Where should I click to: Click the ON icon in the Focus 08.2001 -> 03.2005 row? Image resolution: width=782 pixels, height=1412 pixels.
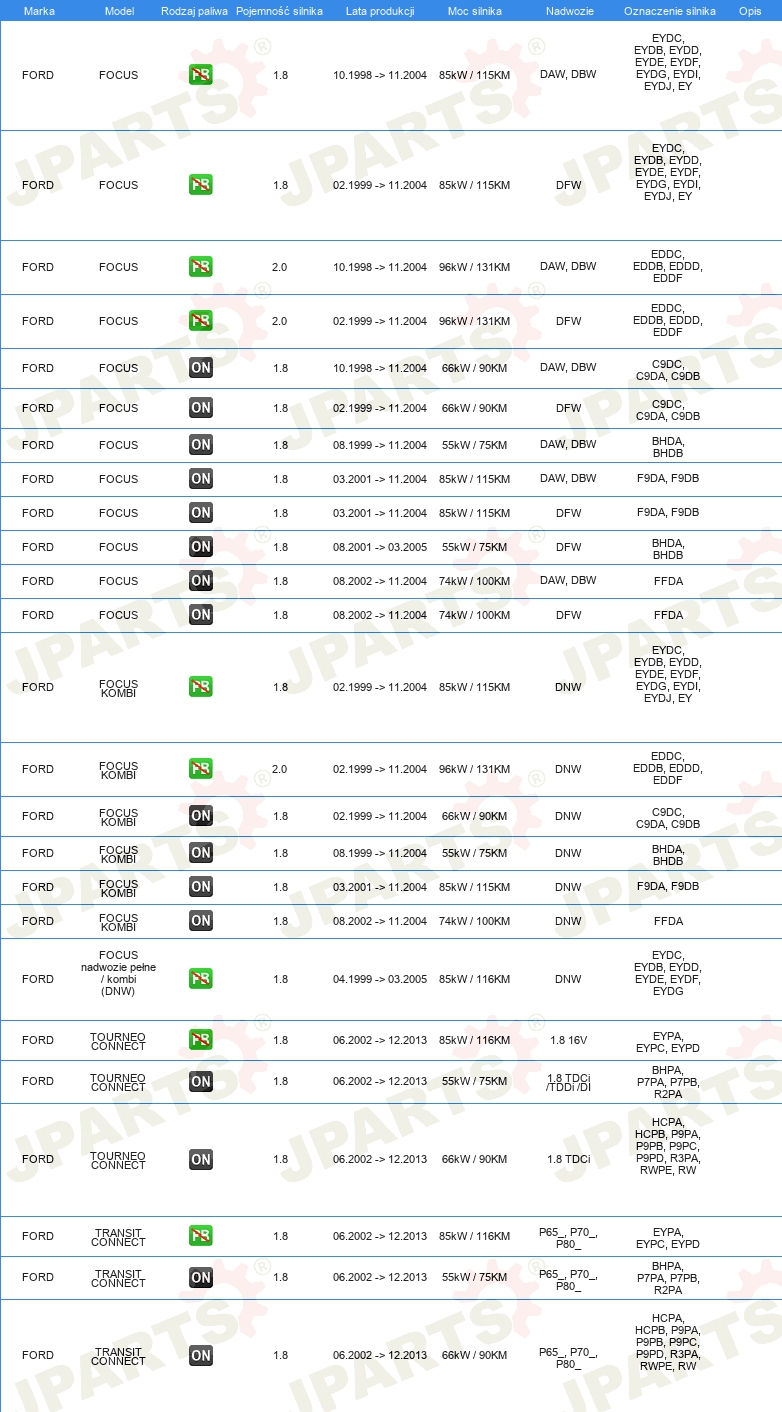[x=201, y=547]
